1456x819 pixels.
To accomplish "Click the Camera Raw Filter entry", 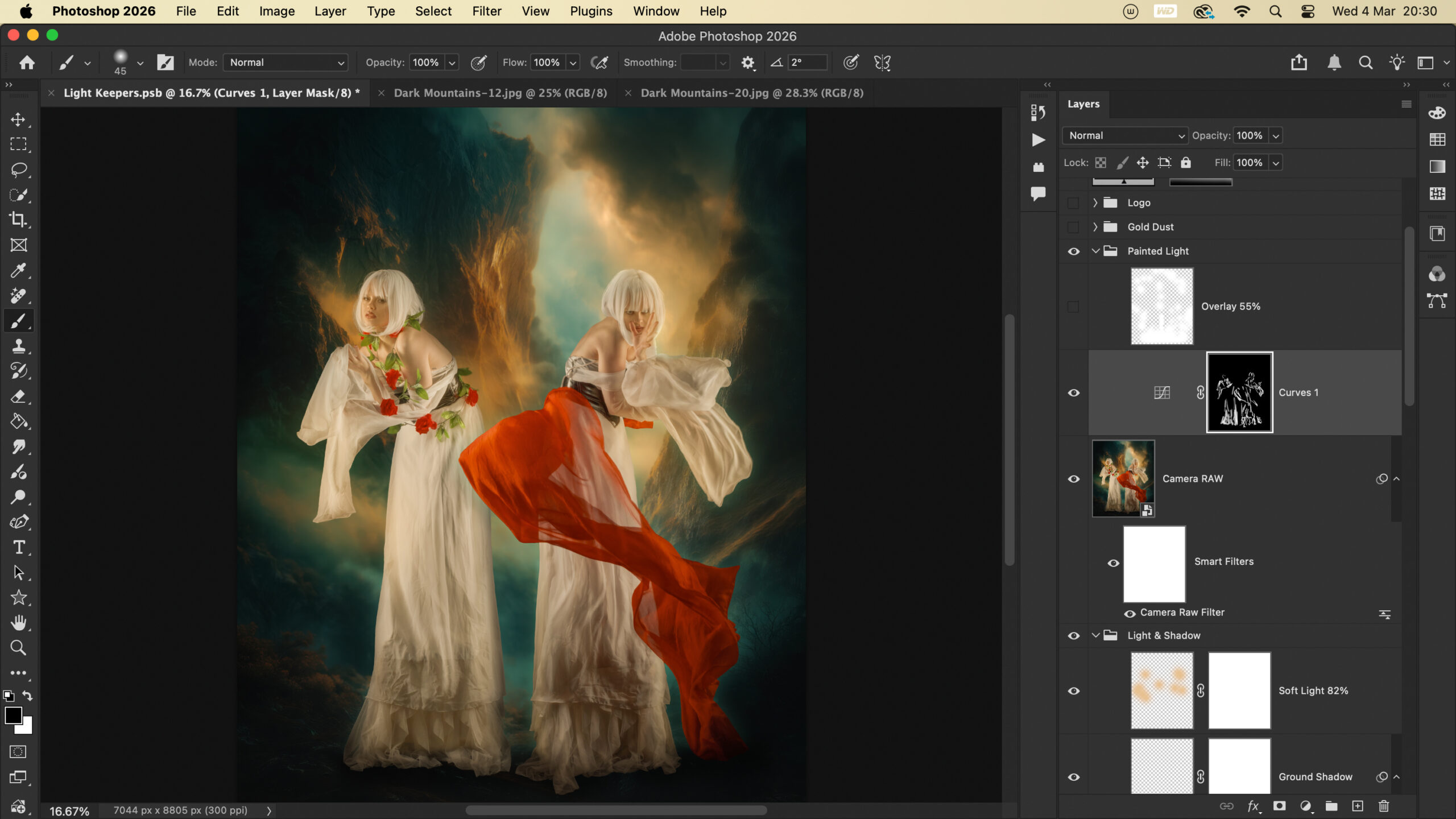I will pyautogui.click(x=1182, y=613).
